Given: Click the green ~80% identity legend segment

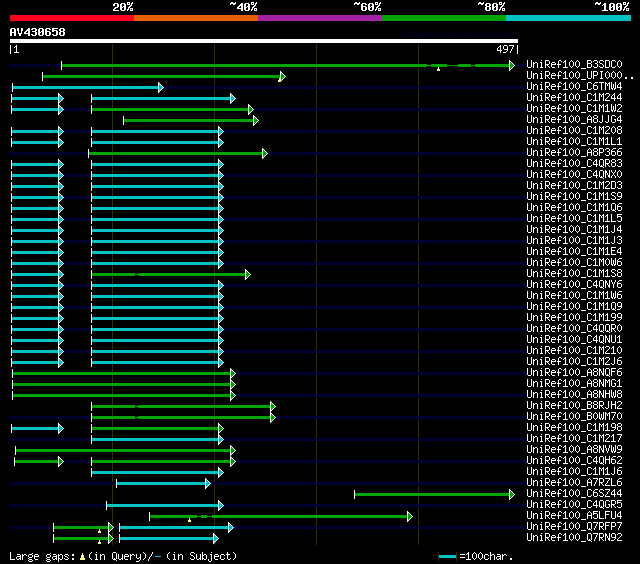Looking at the screenshot, I should coord(443,18).
